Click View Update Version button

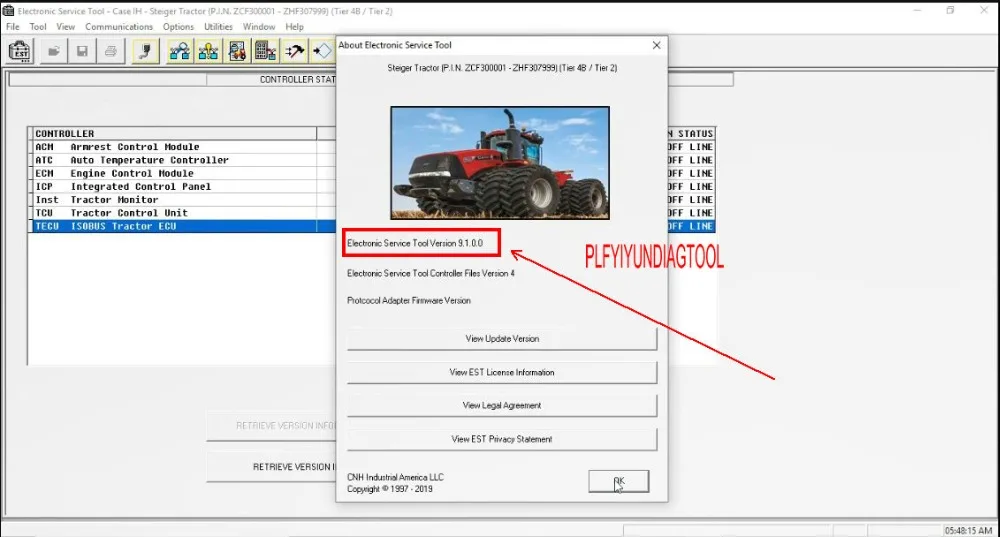tap(502, 339)
